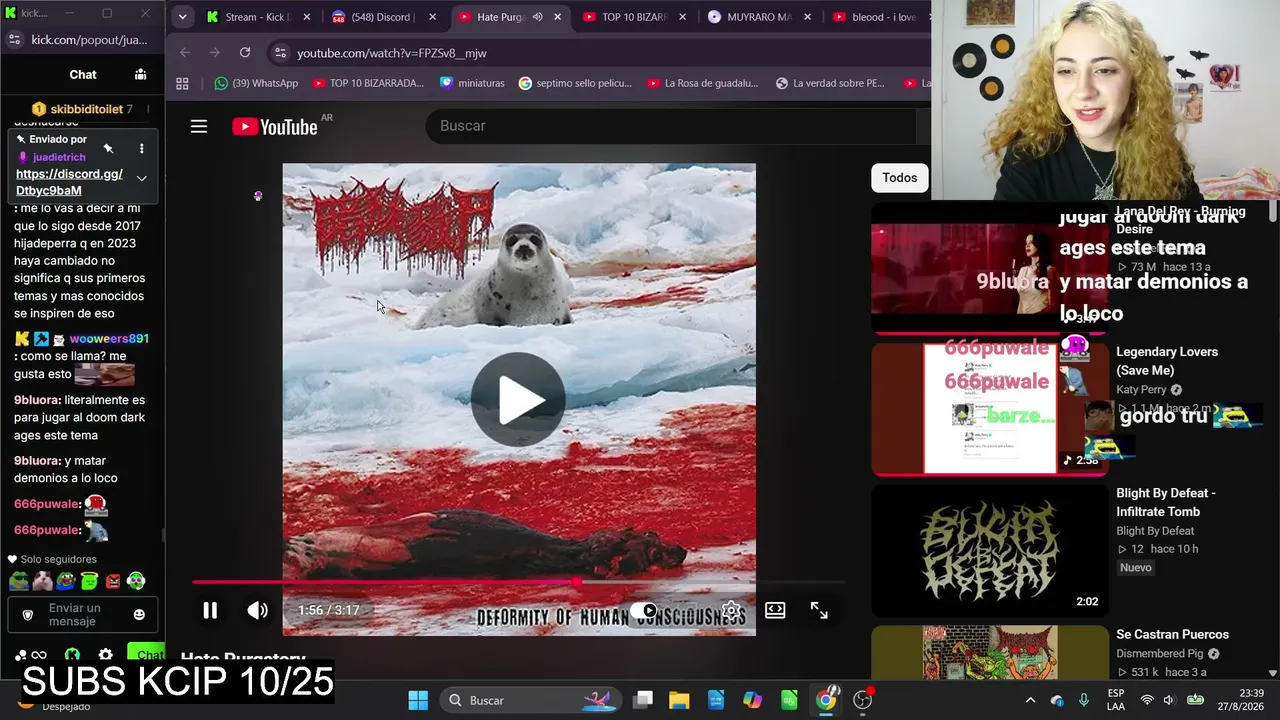The image size is (1280, 720).
Task: Show Kick chat users list icon
Action: click(x=140, y=74)
